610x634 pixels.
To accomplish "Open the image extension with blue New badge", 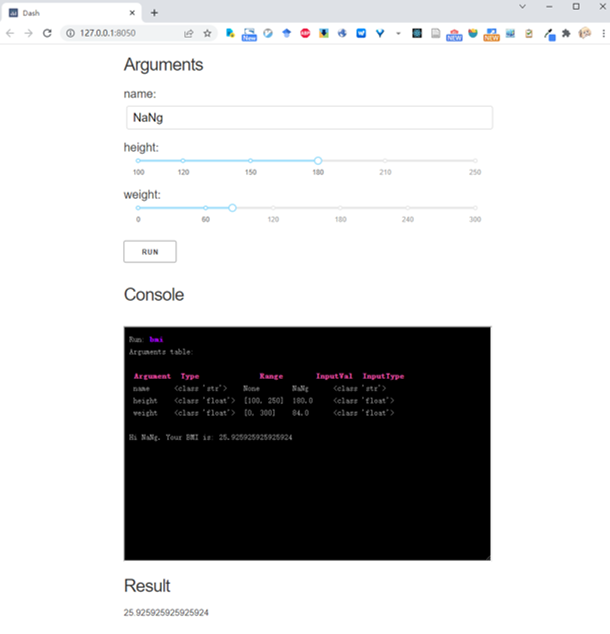I will pyautogui.click(x=249, y=34).
